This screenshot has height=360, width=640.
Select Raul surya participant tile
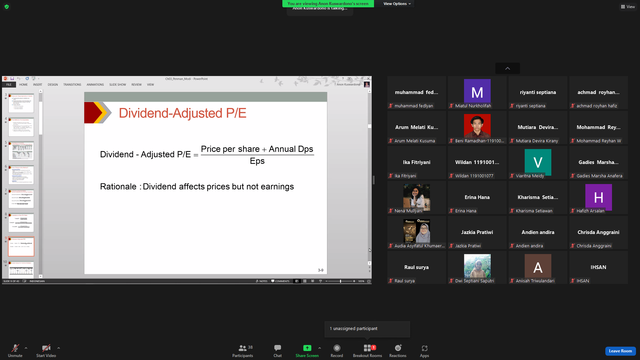coord(417,267)
